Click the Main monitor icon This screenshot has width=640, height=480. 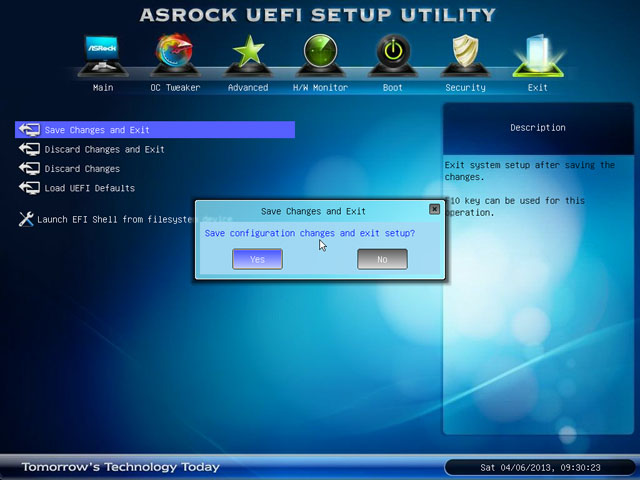pyautogui.click(x=103, y=56)
